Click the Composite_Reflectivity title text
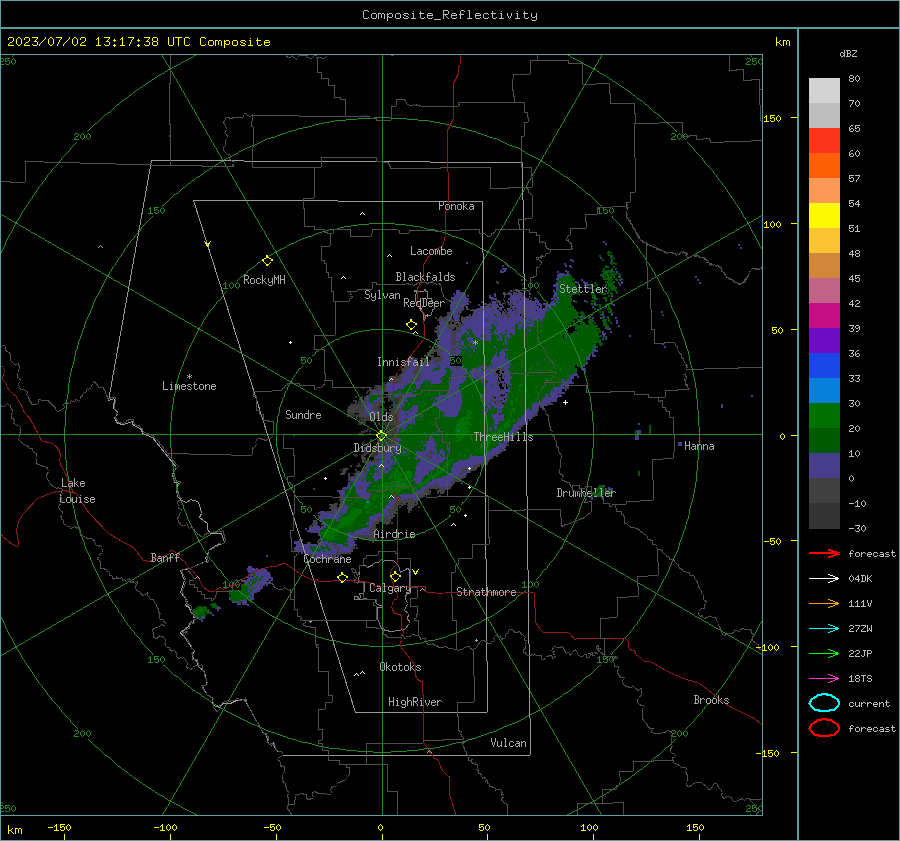 450,15
